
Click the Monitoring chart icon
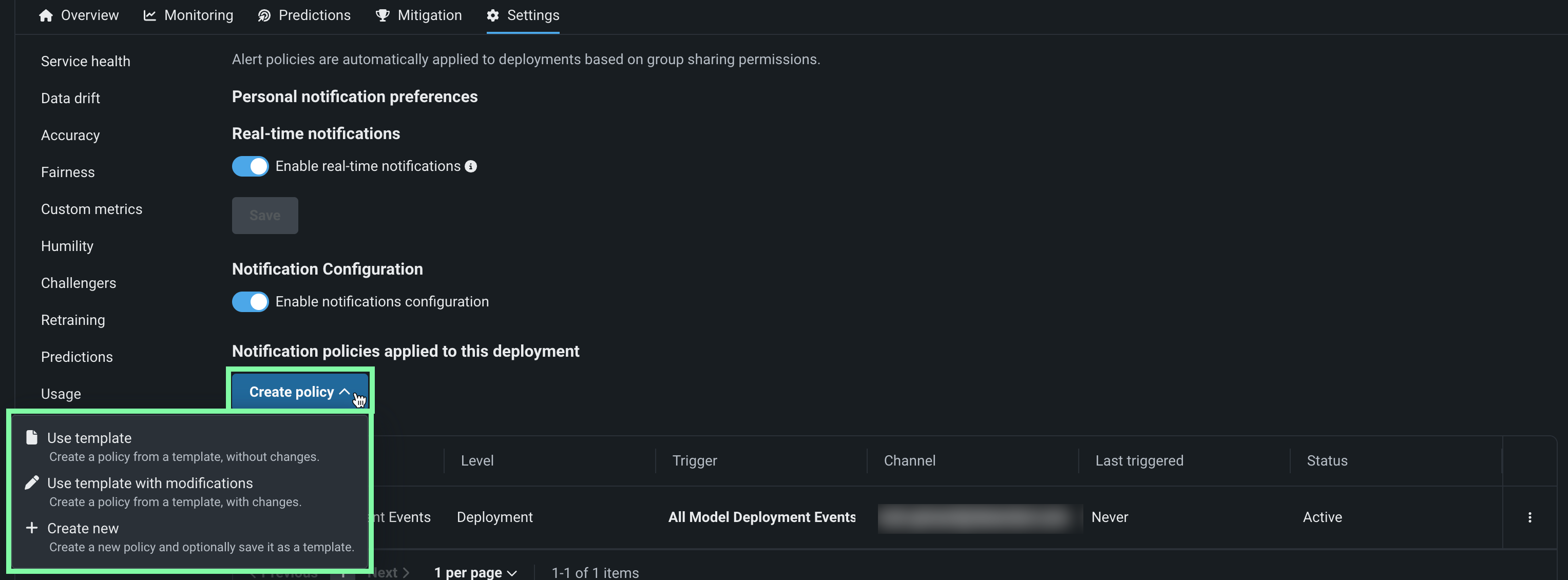(149, 15)
